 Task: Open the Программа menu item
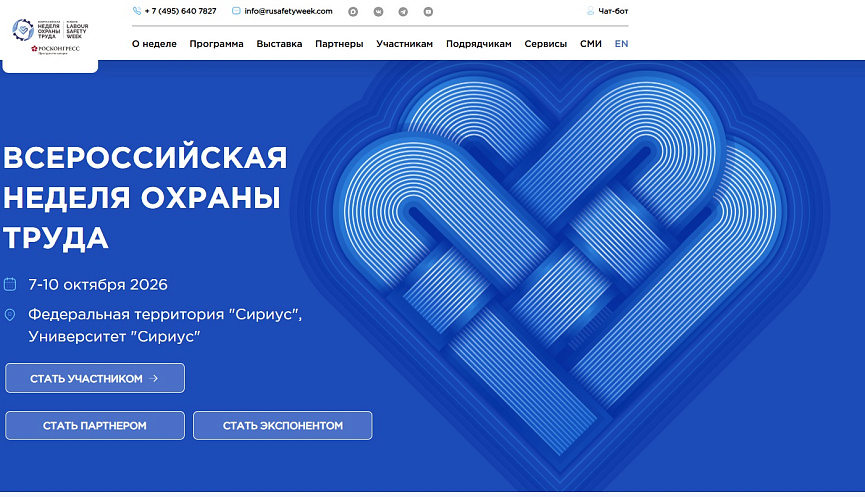216,44
